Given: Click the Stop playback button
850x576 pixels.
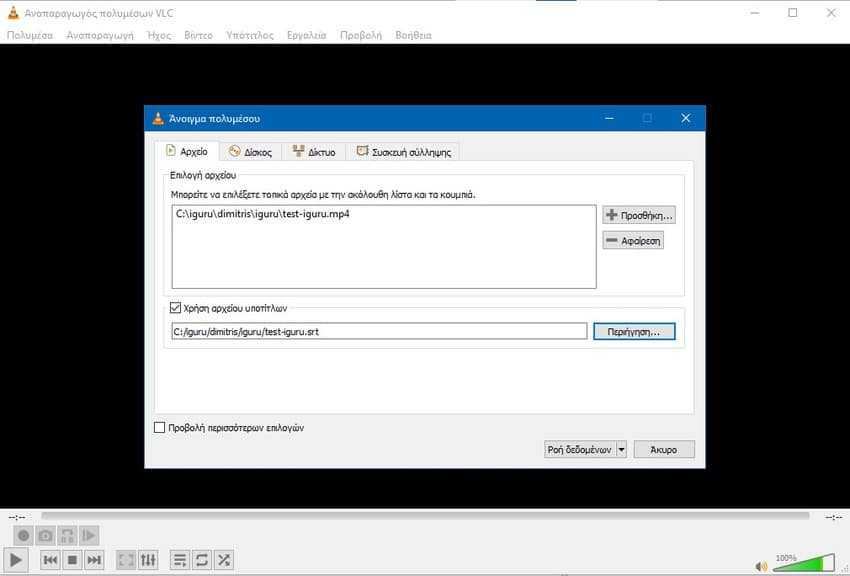Looking at the screenshot, I should click(x=72, y=559).
